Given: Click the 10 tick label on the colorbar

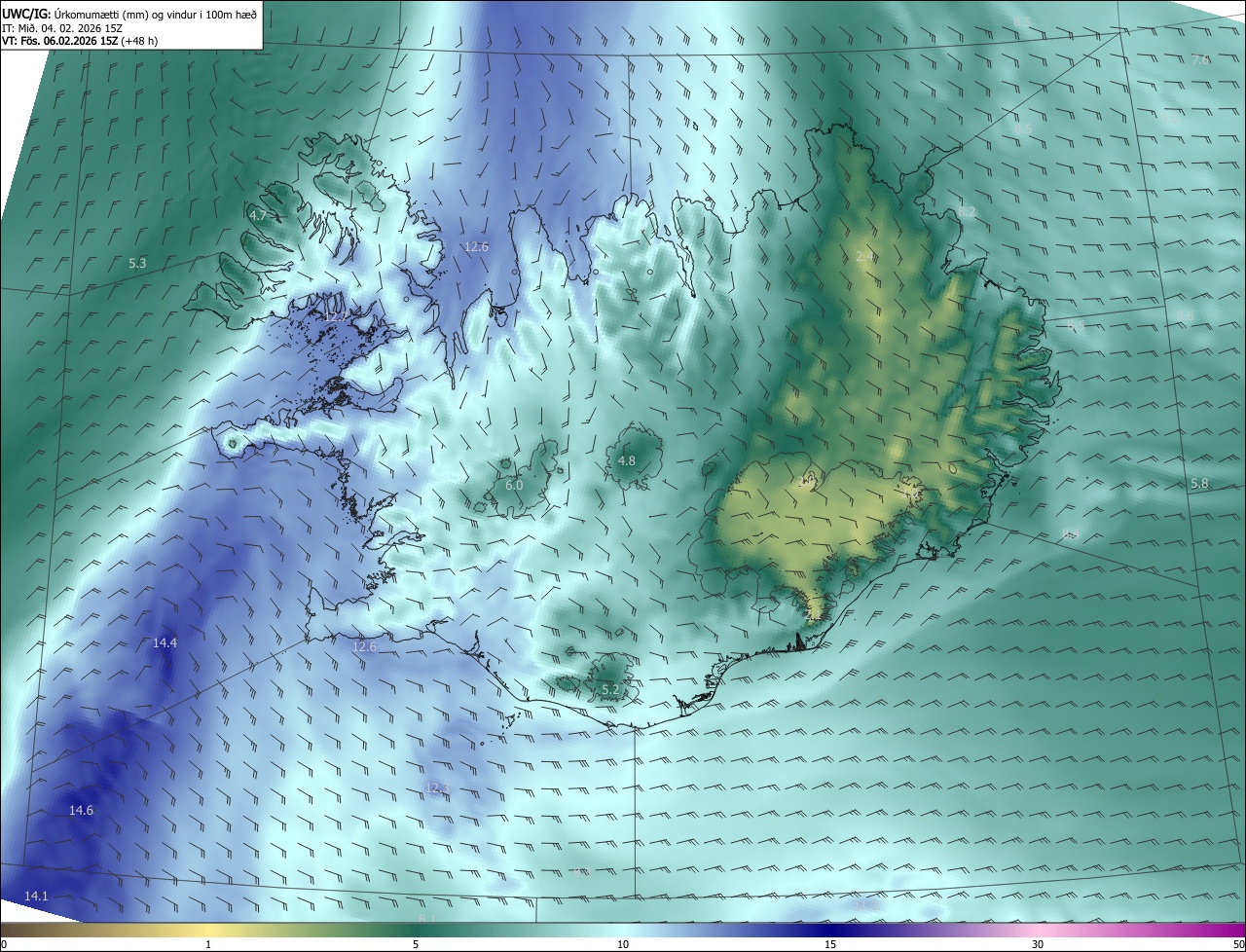Looking at the screenshot, I should pyautogui.click(x=623, y=944).
